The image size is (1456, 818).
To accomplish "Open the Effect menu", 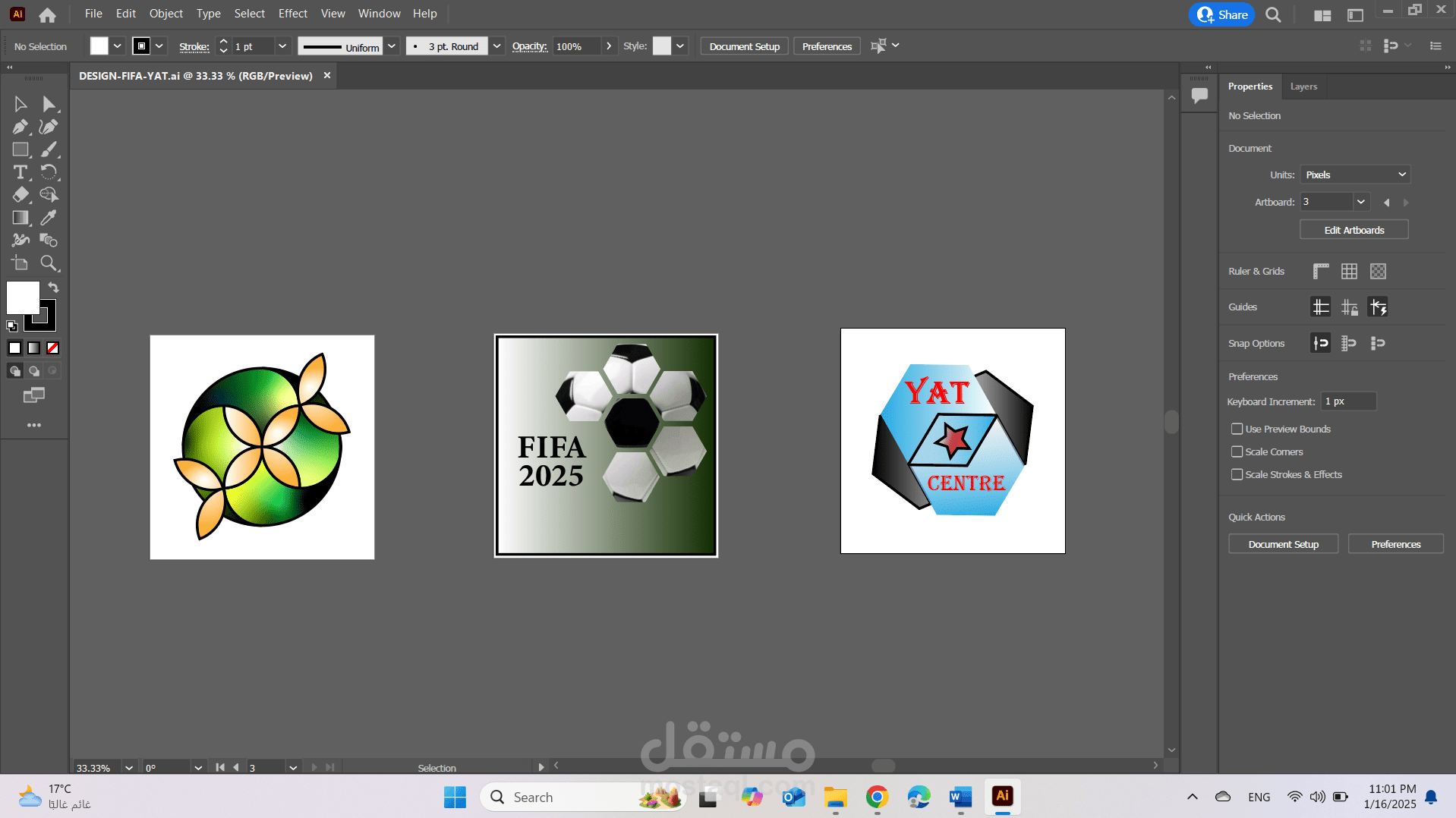I will point(293,14).
